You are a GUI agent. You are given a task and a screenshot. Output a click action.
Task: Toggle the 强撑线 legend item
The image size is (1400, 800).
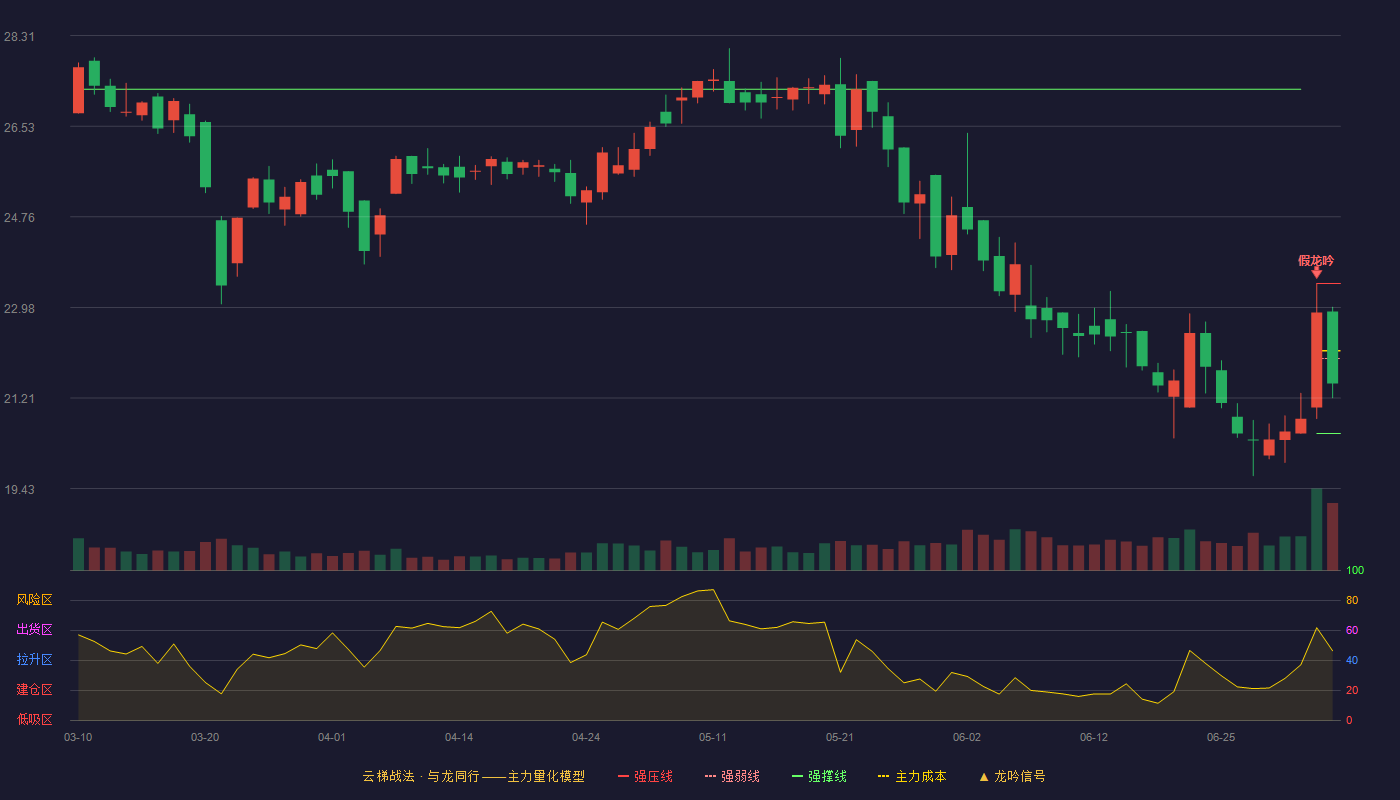pos(819,776)
